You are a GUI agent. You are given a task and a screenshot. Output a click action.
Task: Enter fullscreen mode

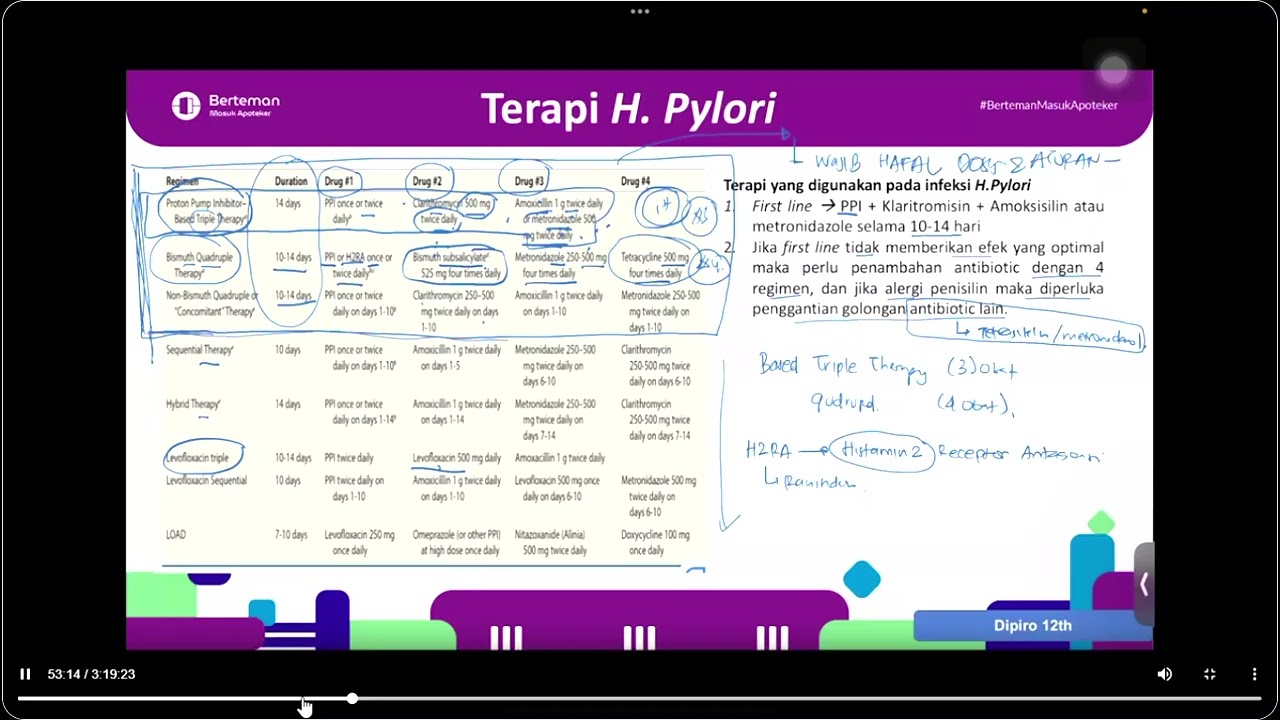point(1209,674)
